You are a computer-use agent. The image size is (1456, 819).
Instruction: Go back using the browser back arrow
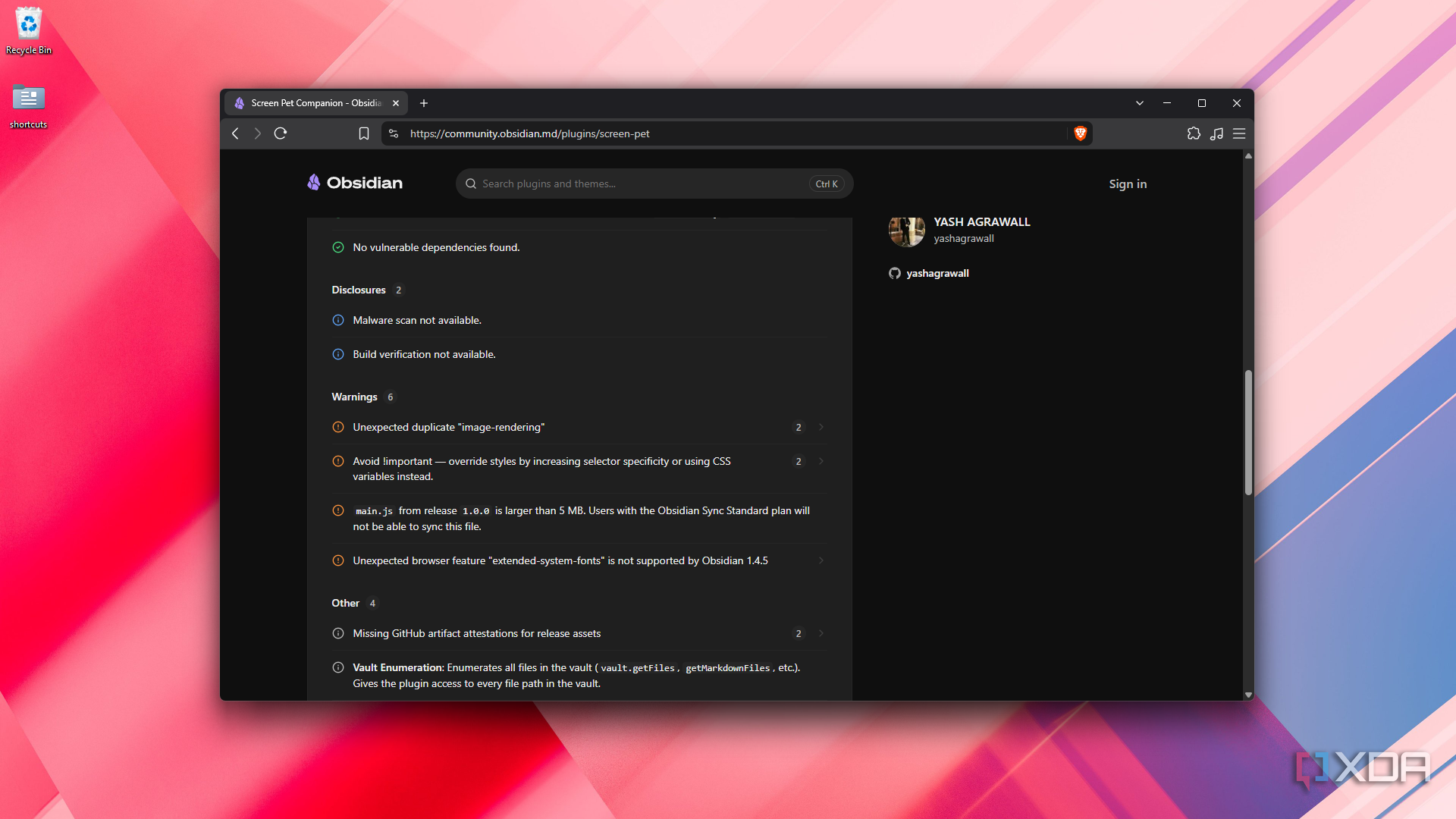coord(235,133)
